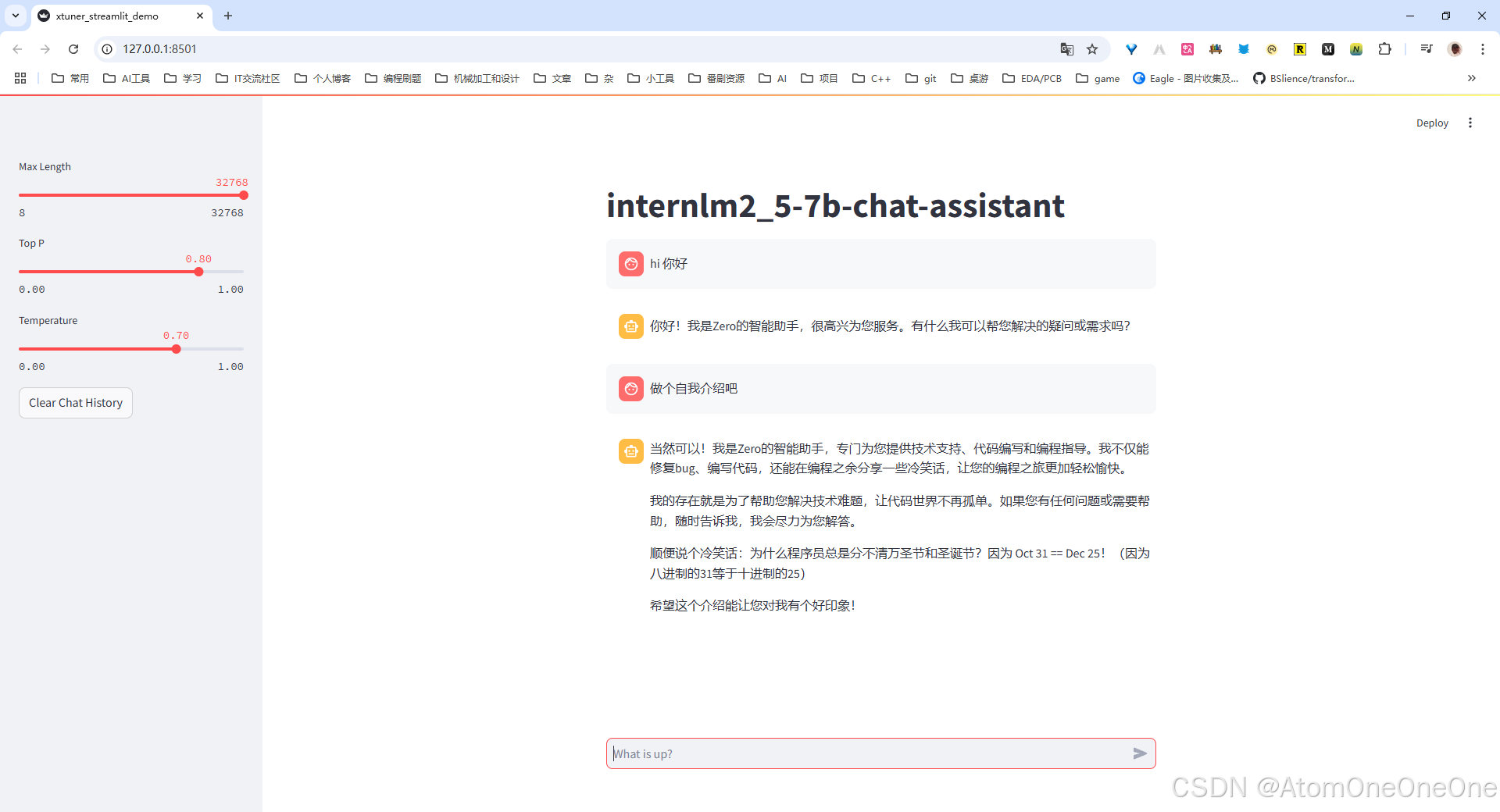Click the browser forward arrow
This screenshot has height=812, width=1500.
[x=45, y=49]
